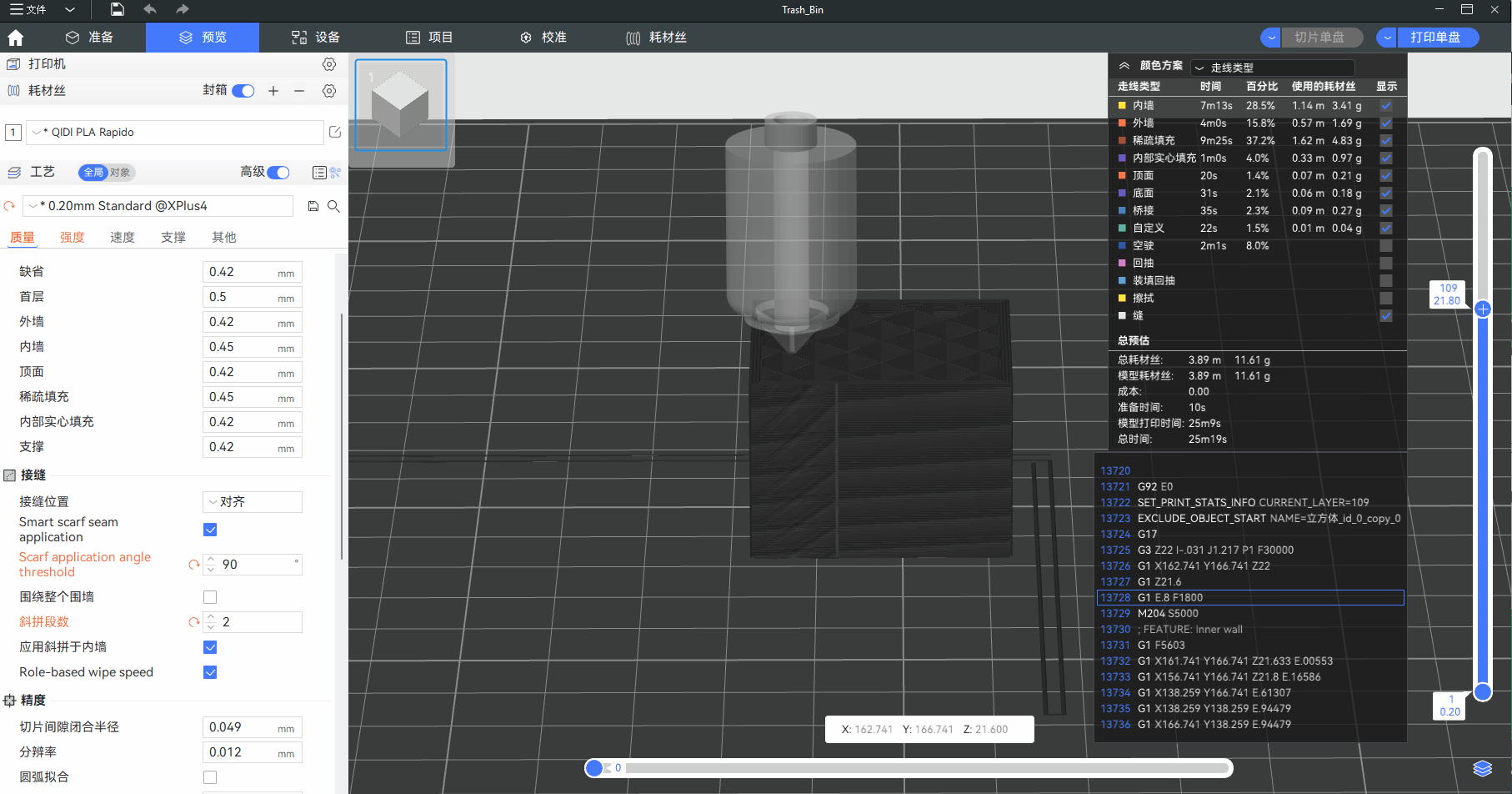Open the 走线类型 color scheme dropdown
The width and height of the screenshot is (1512, 794).
(x=1272, y=68)
